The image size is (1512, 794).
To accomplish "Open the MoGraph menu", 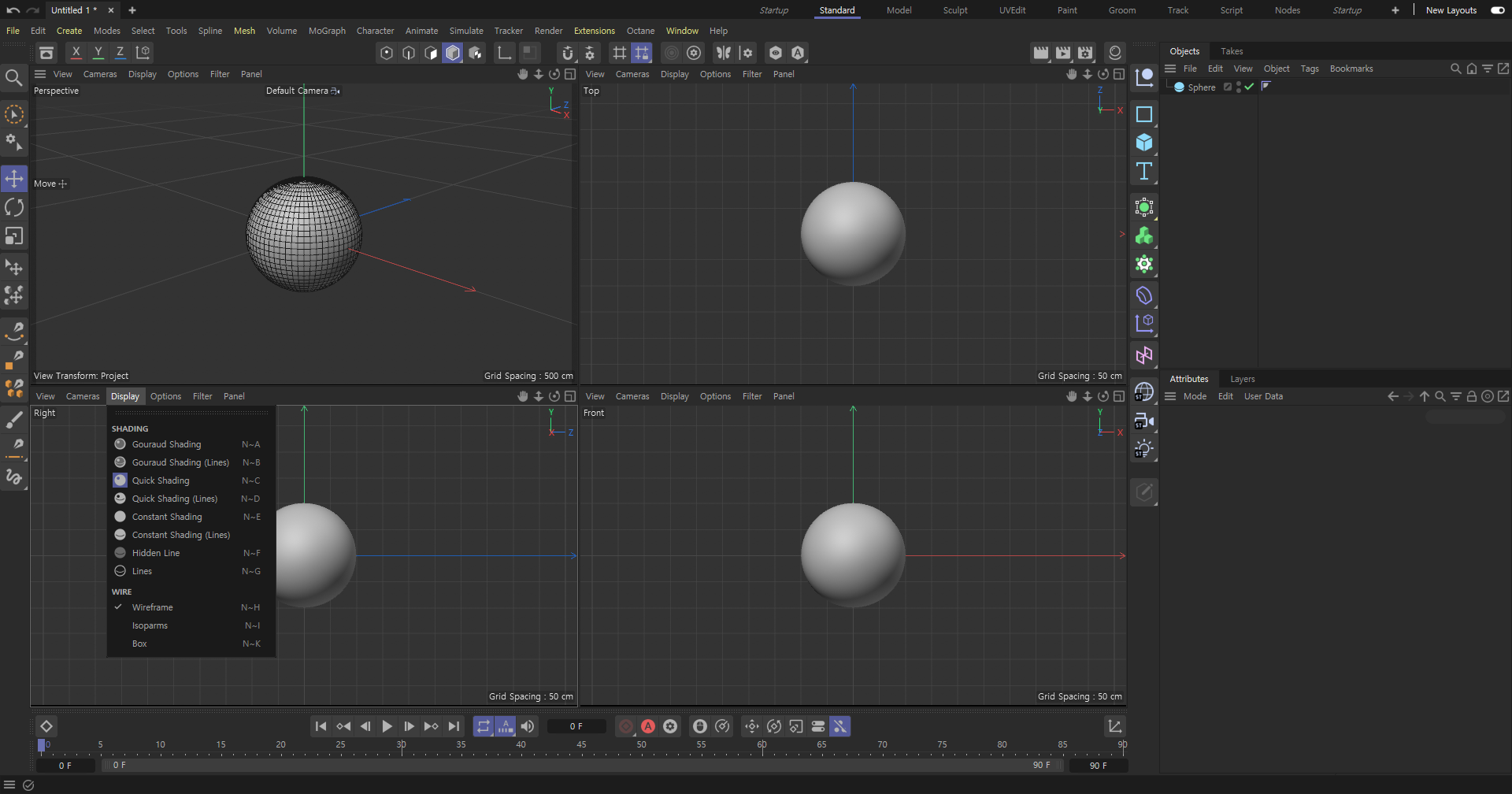I will click(327, 31).
